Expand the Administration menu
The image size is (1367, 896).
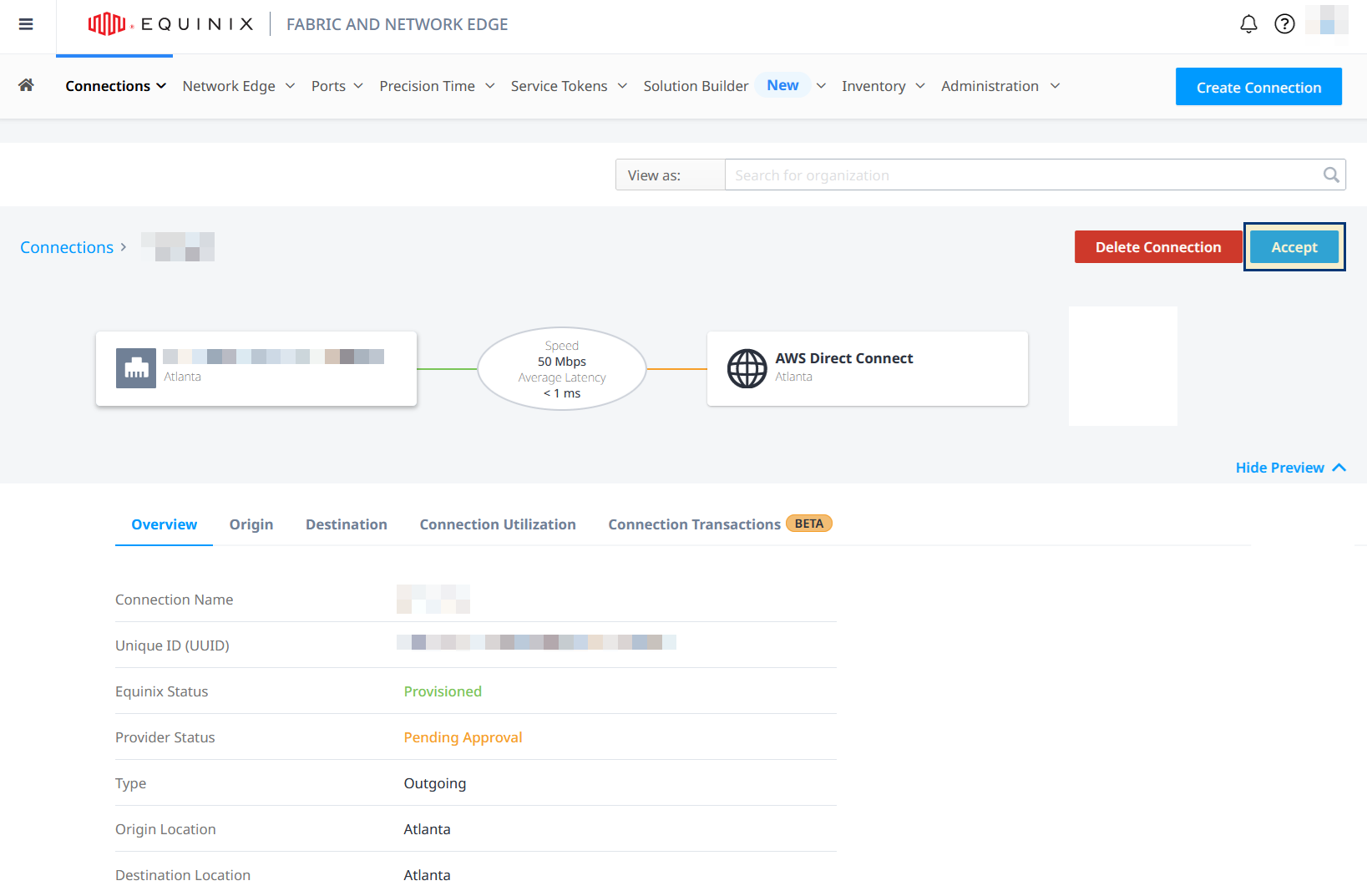(1000, 86)
